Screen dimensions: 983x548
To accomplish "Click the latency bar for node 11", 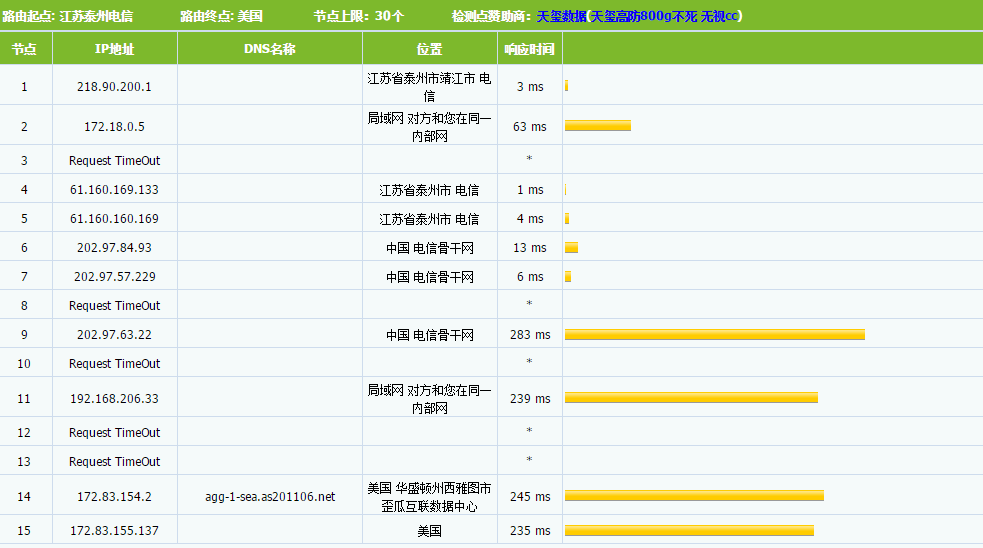I will coord(691,398).
